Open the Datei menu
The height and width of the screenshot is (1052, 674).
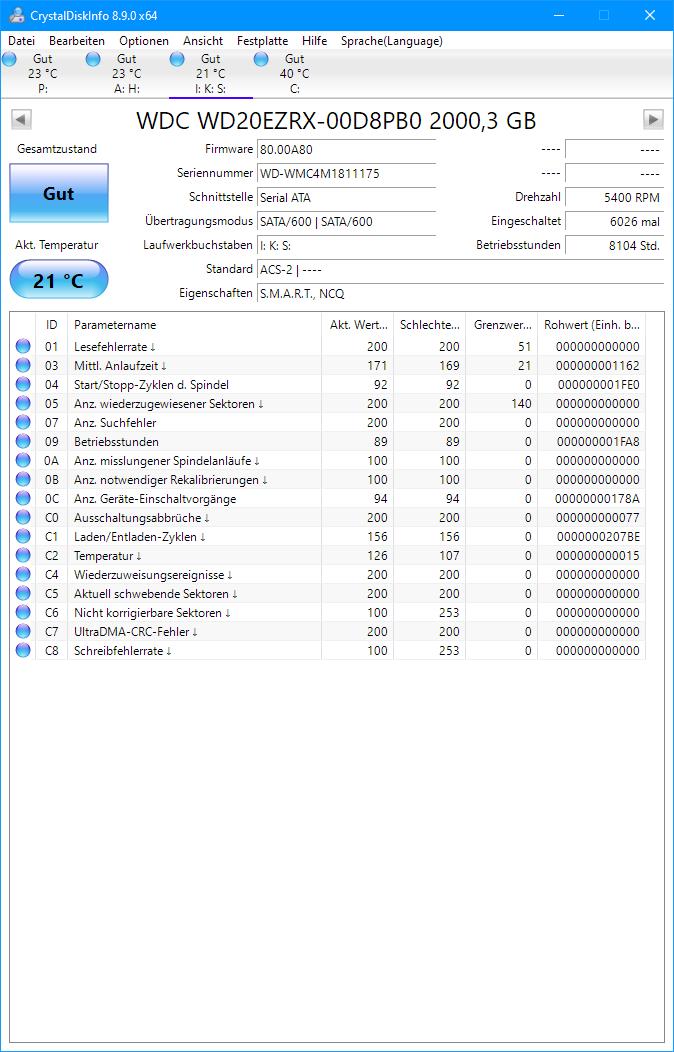(x=21, y=41)
